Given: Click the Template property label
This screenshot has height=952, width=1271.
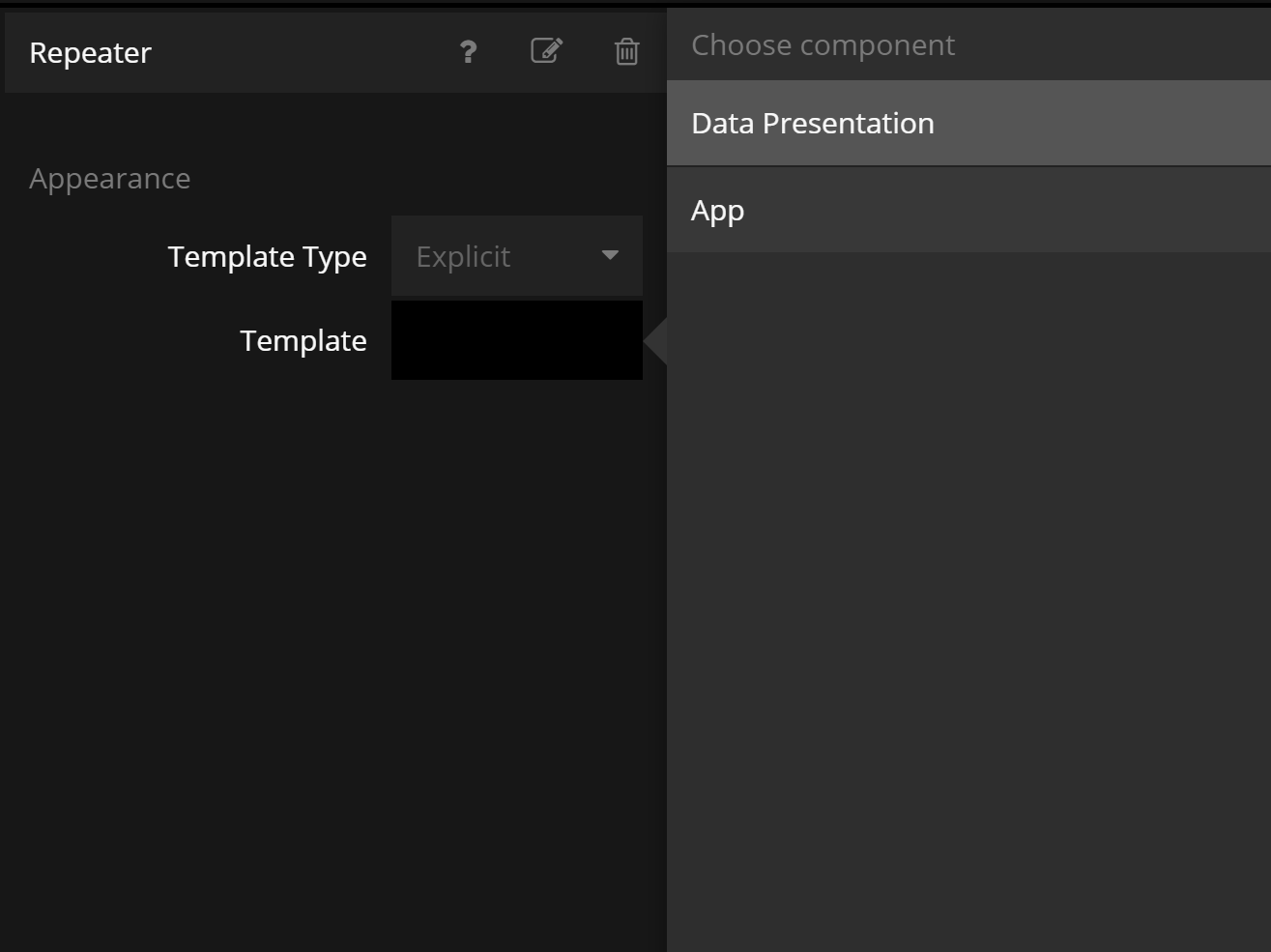Looking at the screenshot, I should 303,341.
